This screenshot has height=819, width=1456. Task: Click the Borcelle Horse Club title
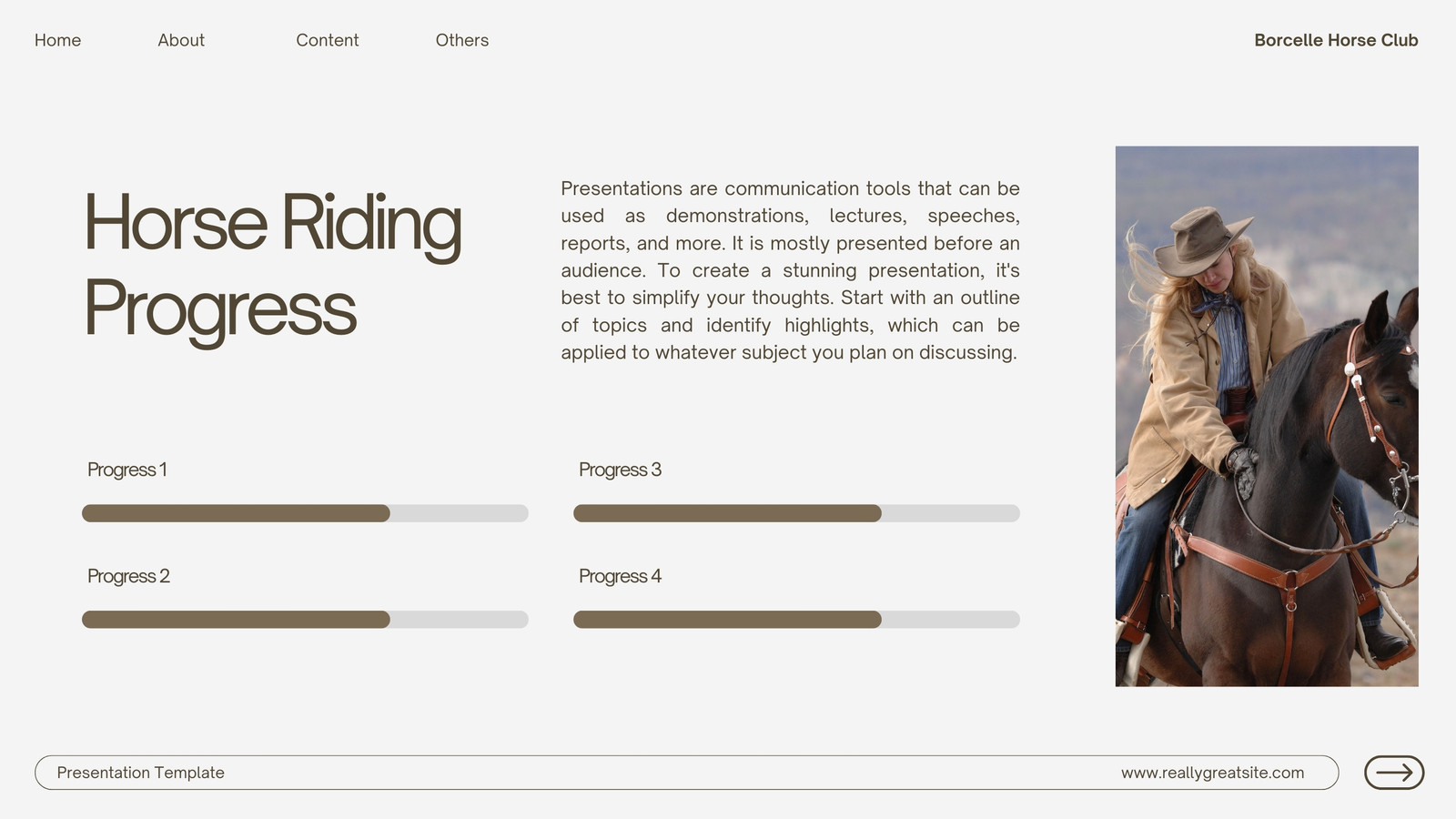[1336, 40]
